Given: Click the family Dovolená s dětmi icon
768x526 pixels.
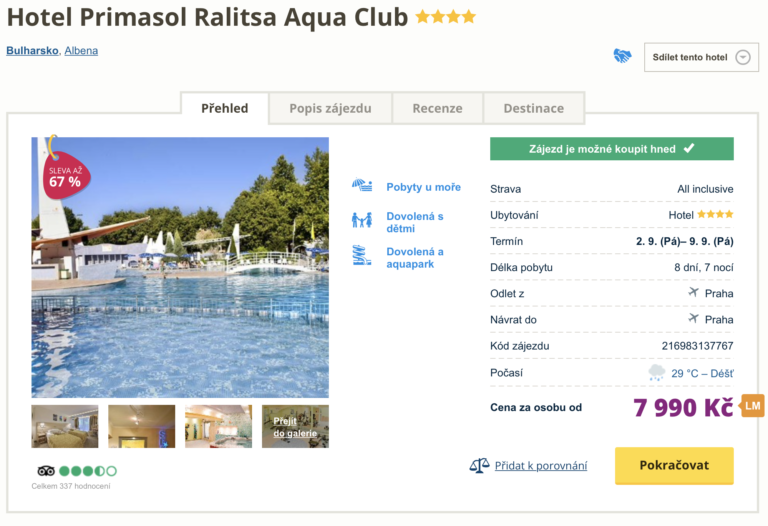Looking at the screenshot, I should tap(362, 220).
